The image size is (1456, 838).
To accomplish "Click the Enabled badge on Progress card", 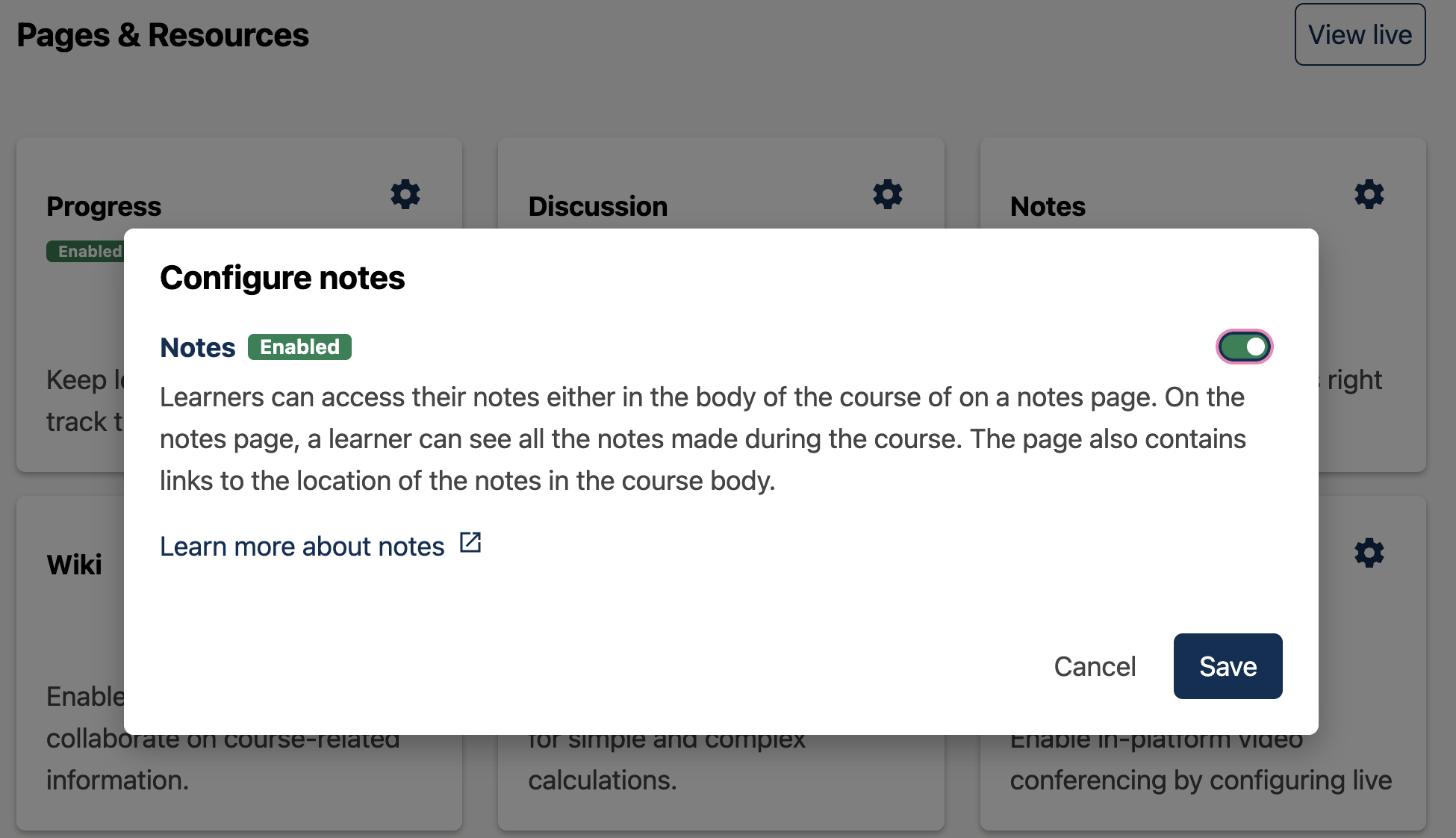I will click(x=86, y=252).
